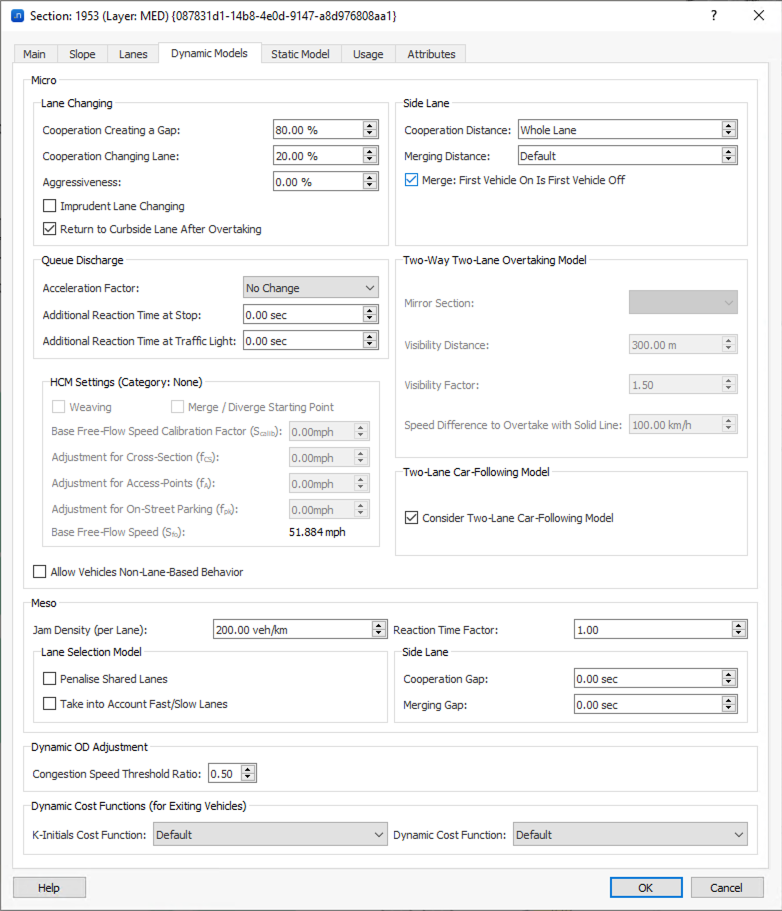The image size is (782, 911).
Task: Click the Help button
Action: 48,887
